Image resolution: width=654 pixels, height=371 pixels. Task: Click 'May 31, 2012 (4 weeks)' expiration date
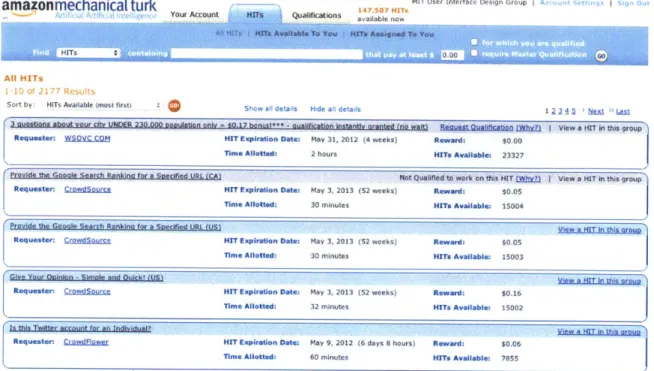(354, 140)
